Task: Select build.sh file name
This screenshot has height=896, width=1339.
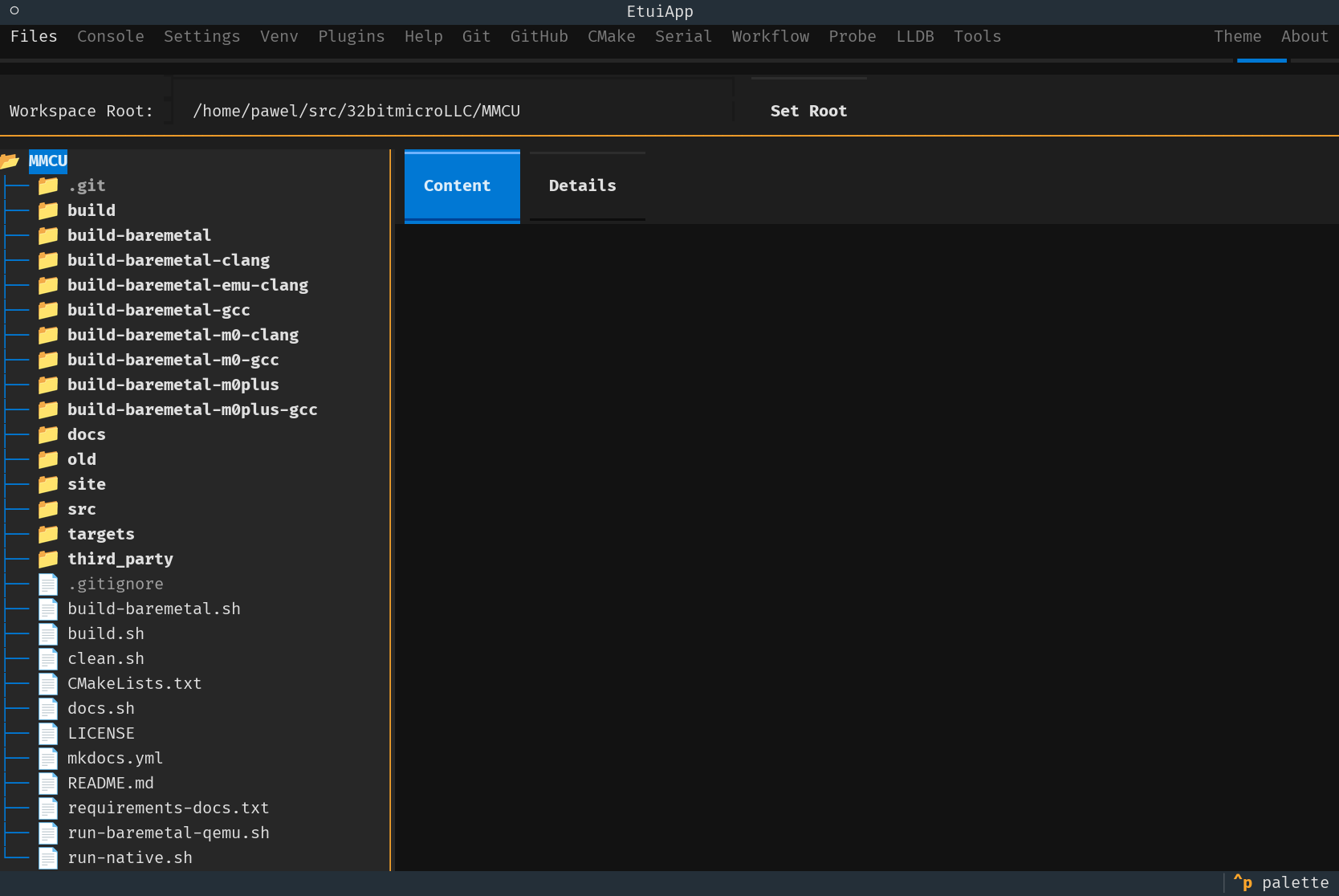Action: 106,633
